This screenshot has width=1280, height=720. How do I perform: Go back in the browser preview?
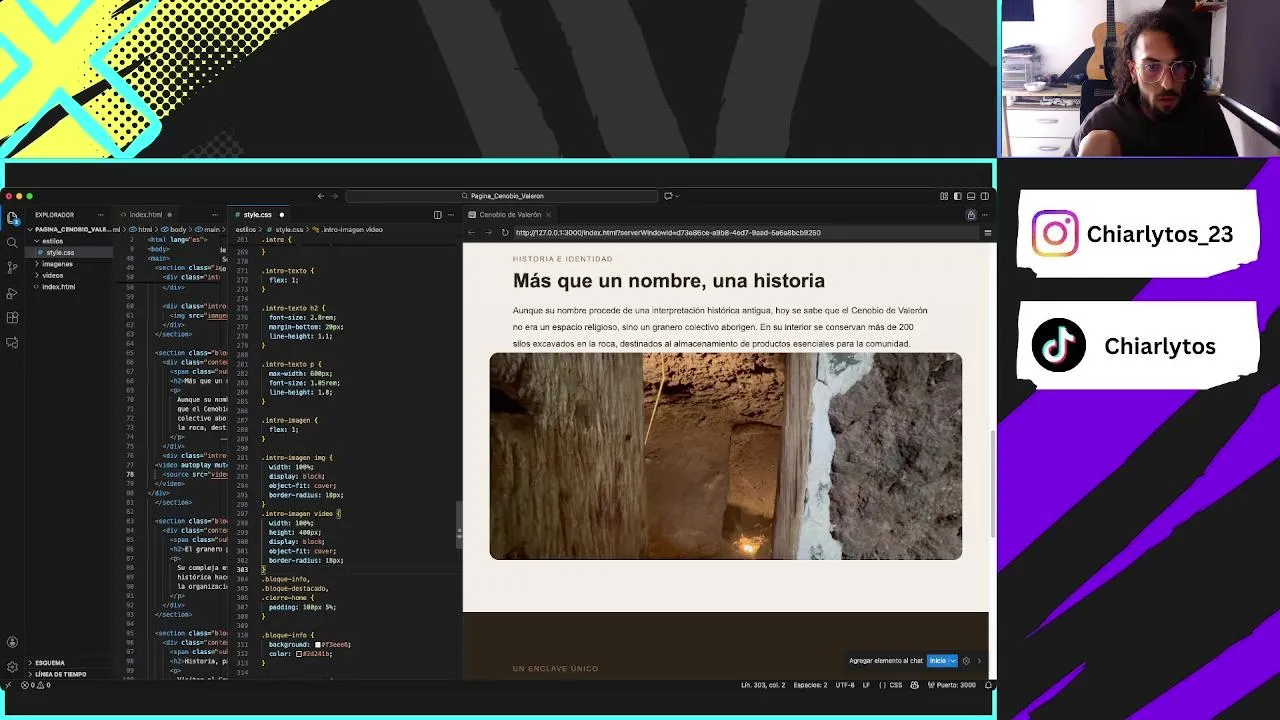coord(472,233)
